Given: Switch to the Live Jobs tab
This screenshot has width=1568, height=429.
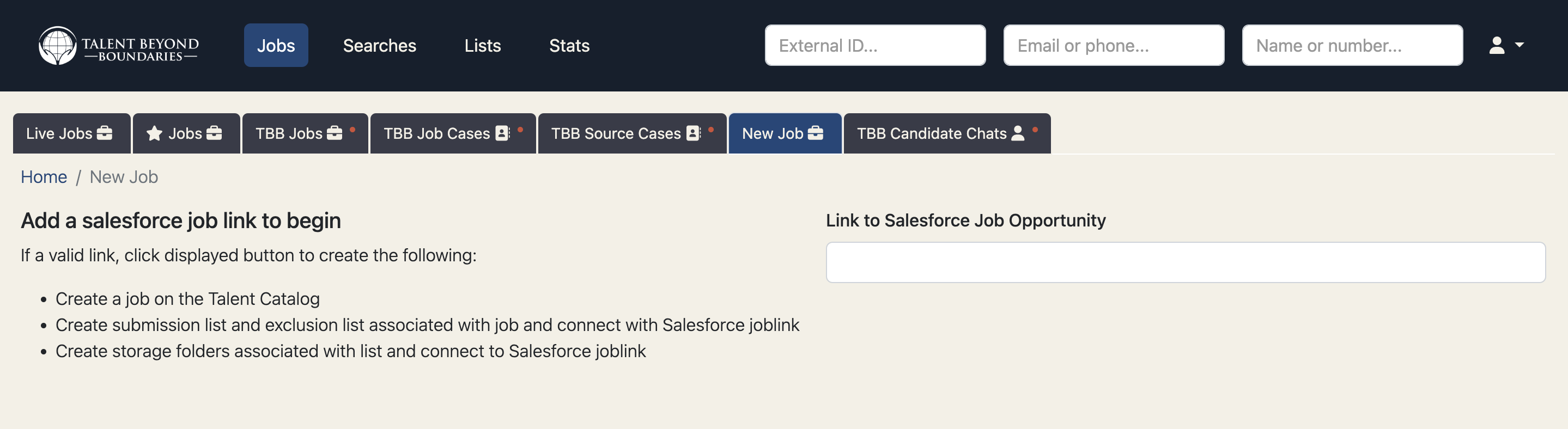Looking at the screenshot, I should pyautogui.click(x=71, y=133).
